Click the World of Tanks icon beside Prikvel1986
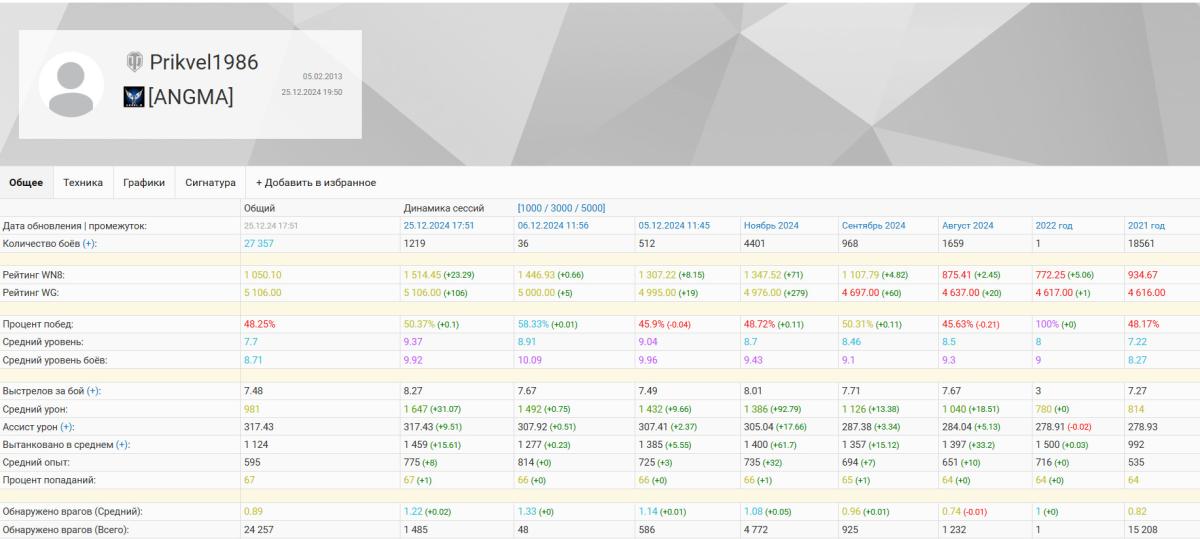The width and height of the screenshot is (1200, 539). click(134, 62)
